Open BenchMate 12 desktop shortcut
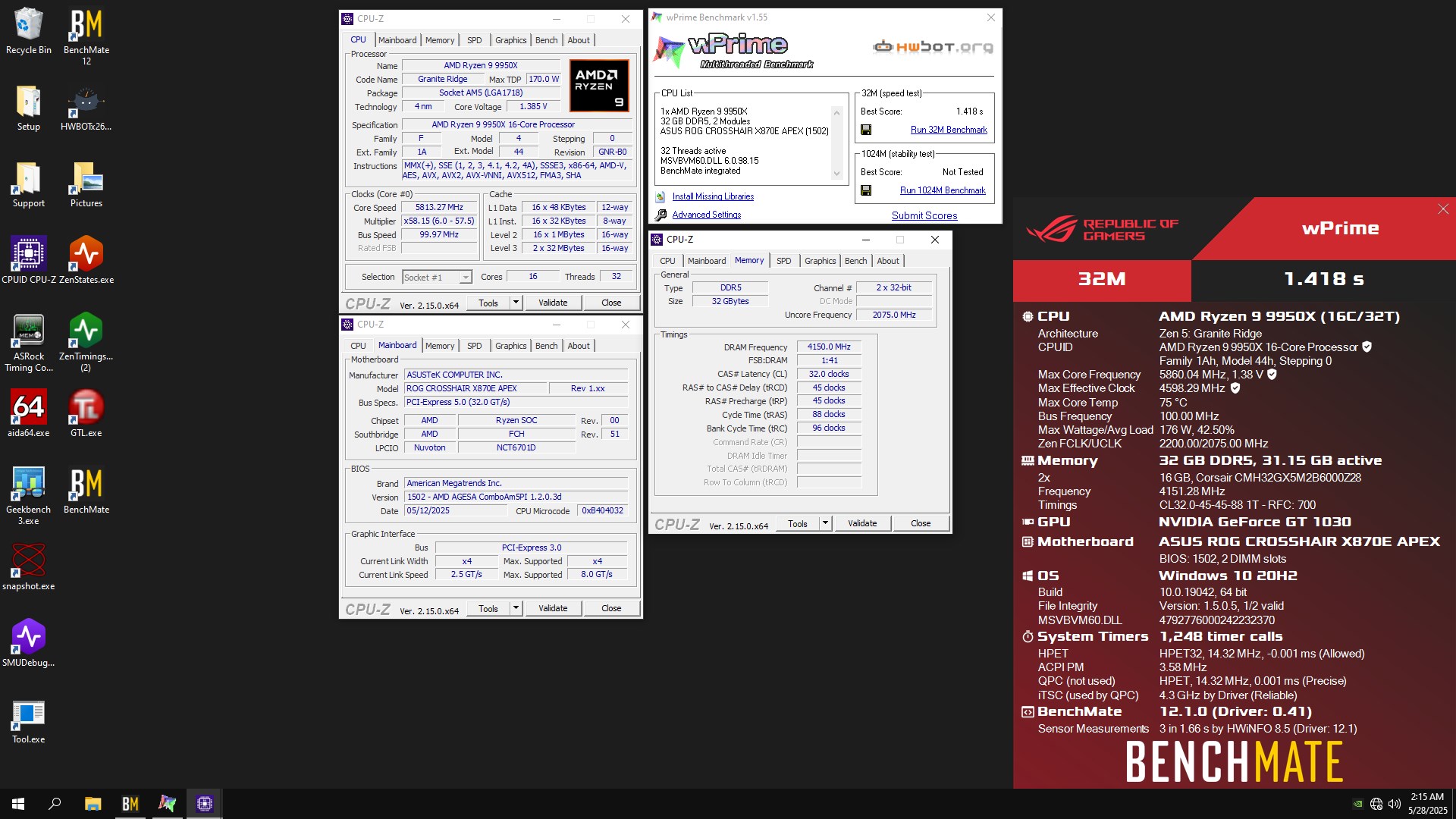This screenshot has width=1456, height=819. (x=86, y=36)
